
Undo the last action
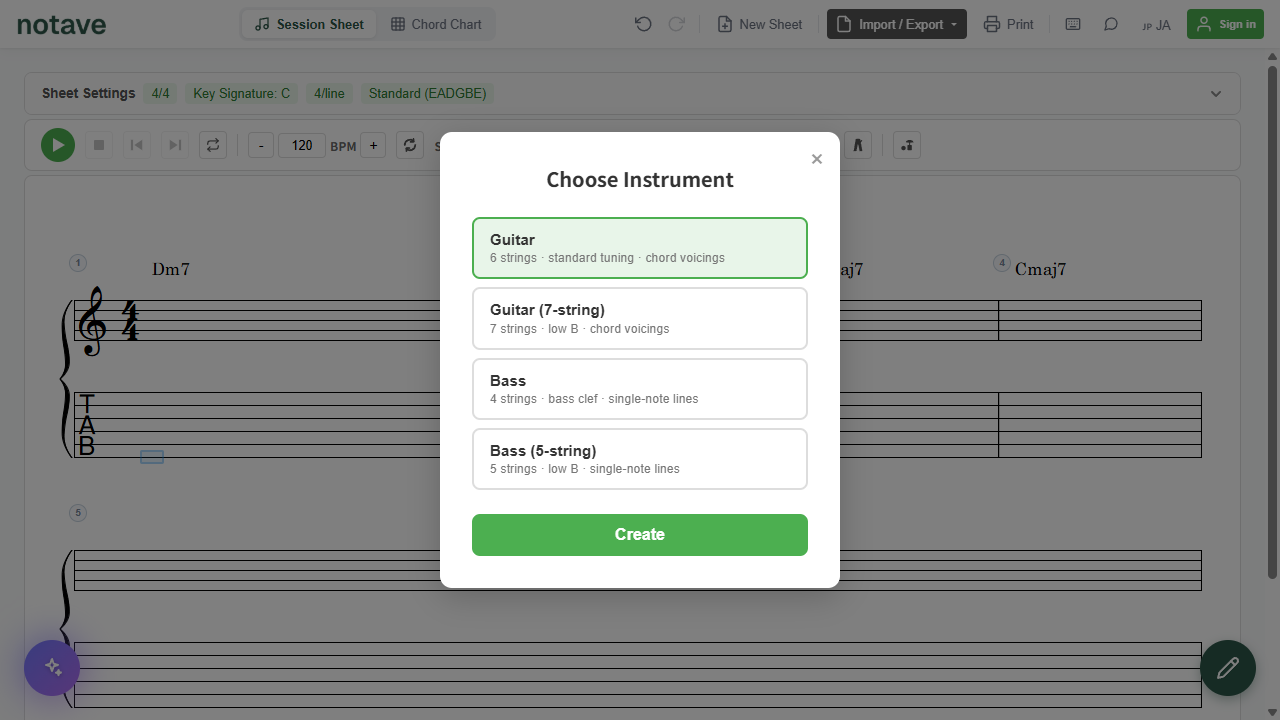(643, 24)
